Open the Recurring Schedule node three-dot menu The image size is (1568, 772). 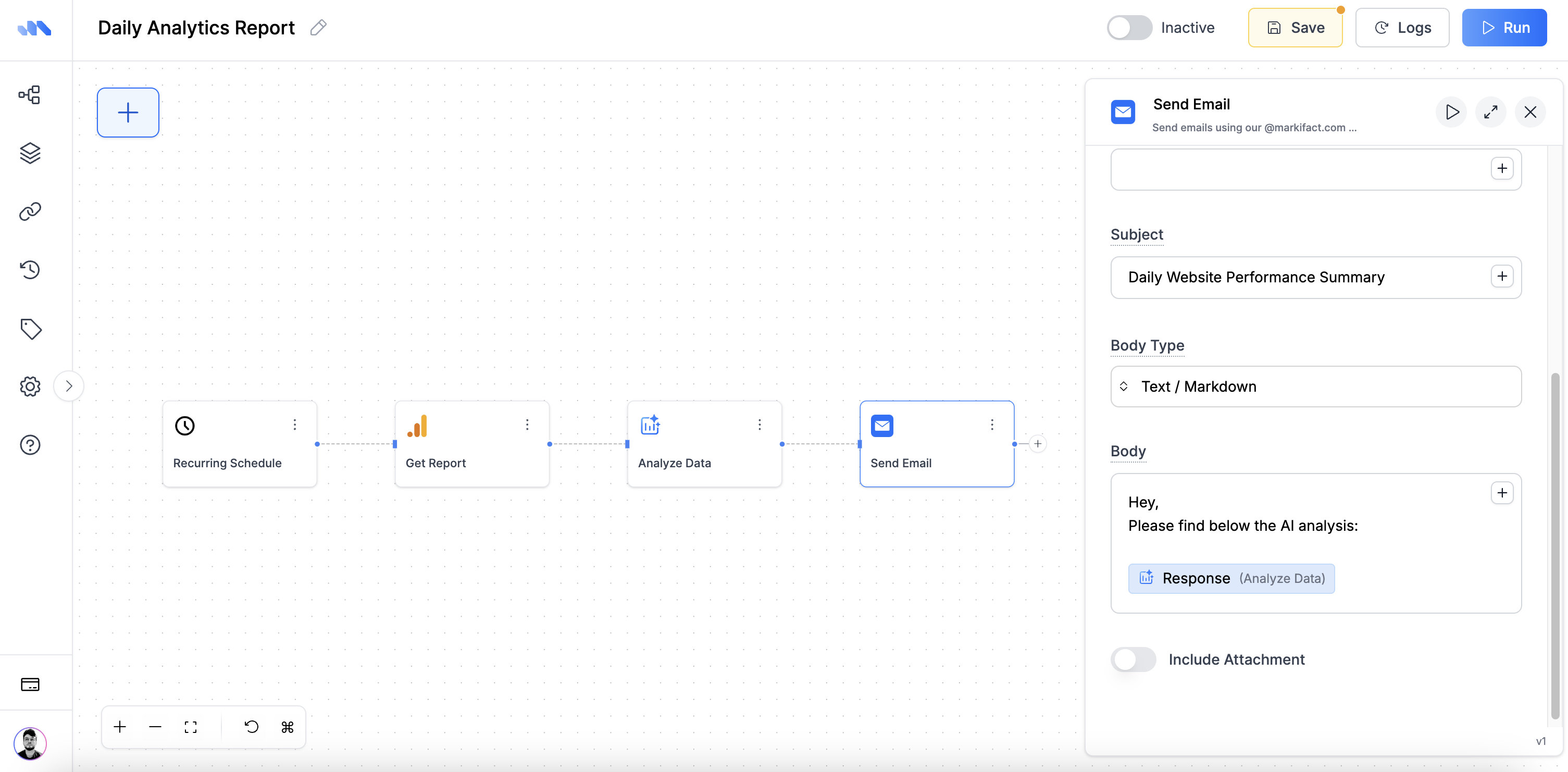click(x=295, y=425)
